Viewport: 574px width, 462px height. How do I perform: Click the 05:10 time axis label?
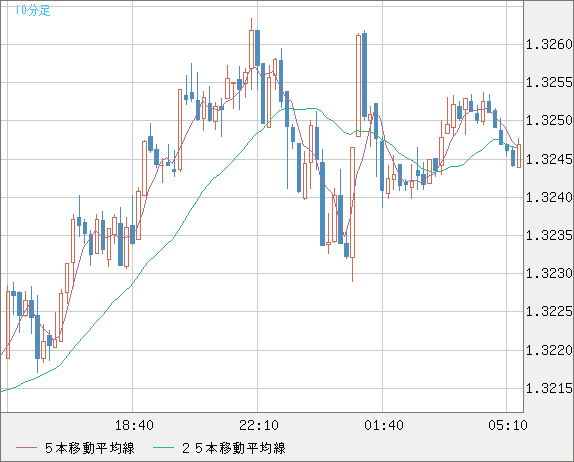(x=508, y=425)
